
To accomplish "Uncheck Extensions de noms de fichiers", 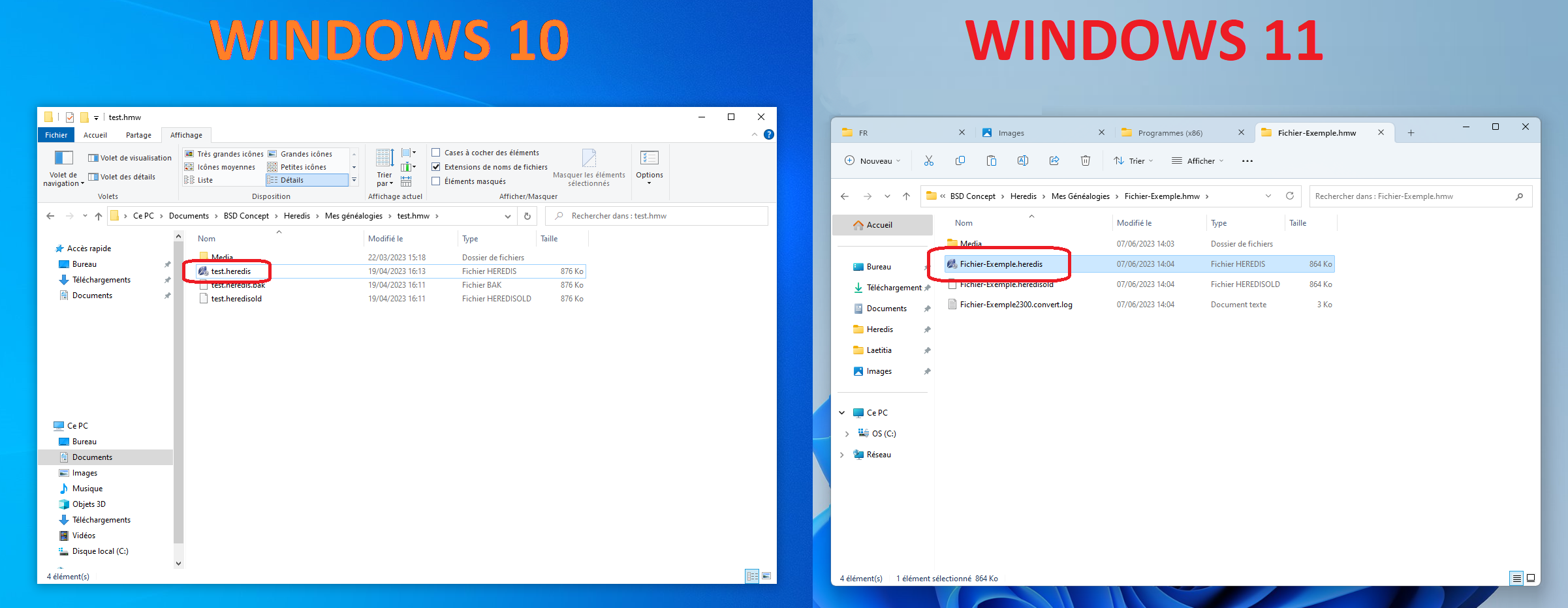I will point(436,167).
